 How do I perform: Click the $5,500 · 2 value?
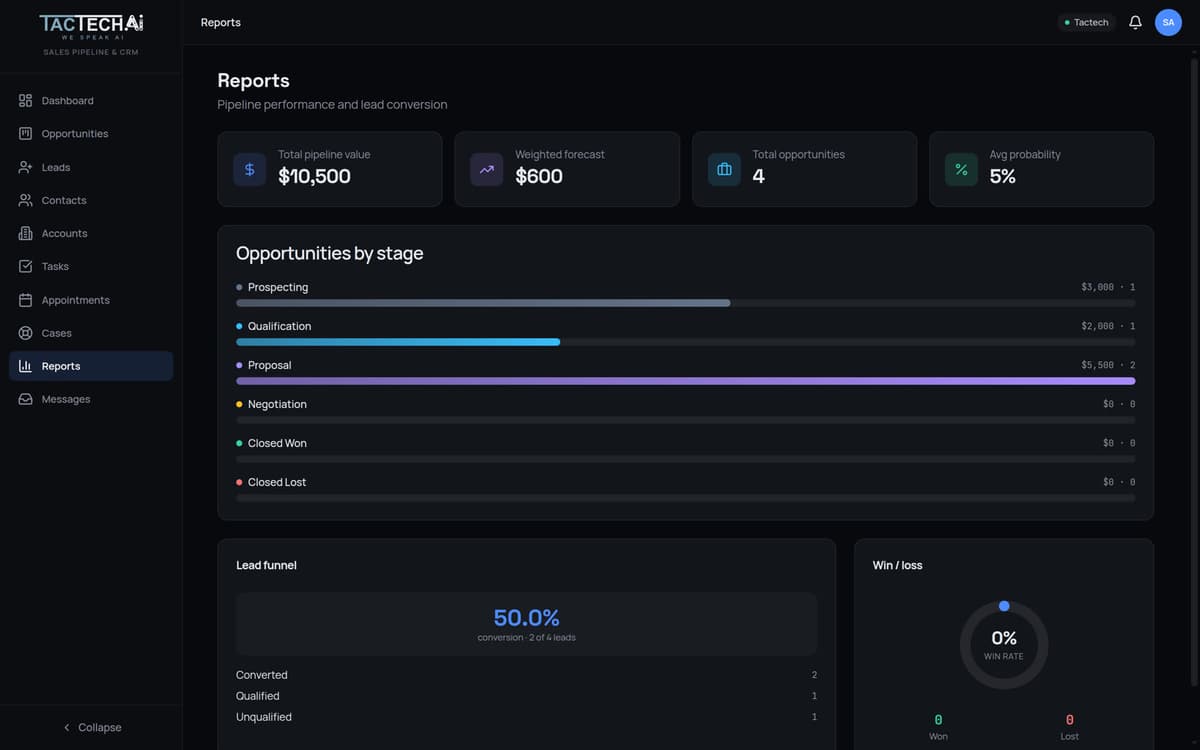(x=1108, y=365)
